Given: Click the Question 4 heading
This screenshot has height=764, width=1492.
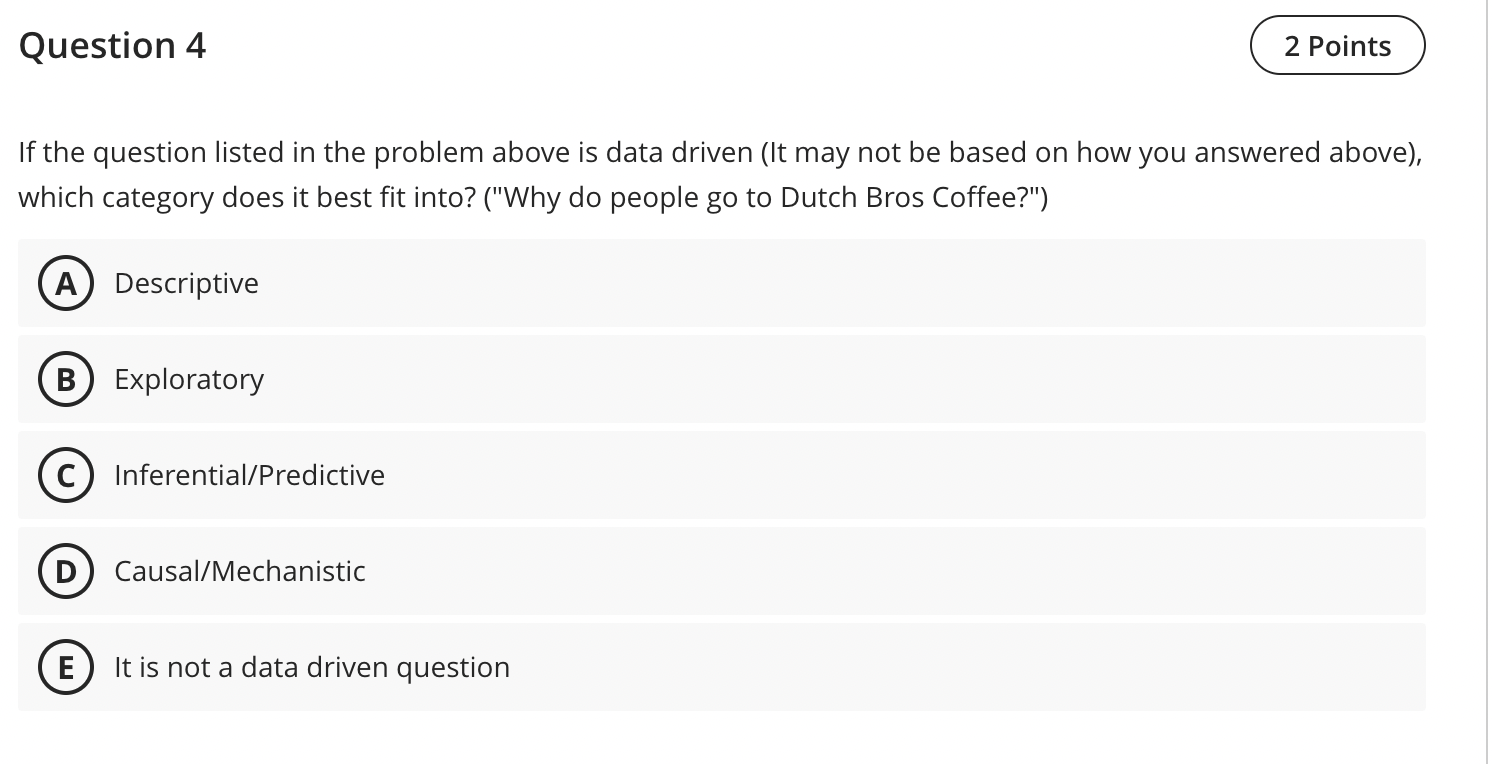Looking at the screenshot, I should [111, 45].
